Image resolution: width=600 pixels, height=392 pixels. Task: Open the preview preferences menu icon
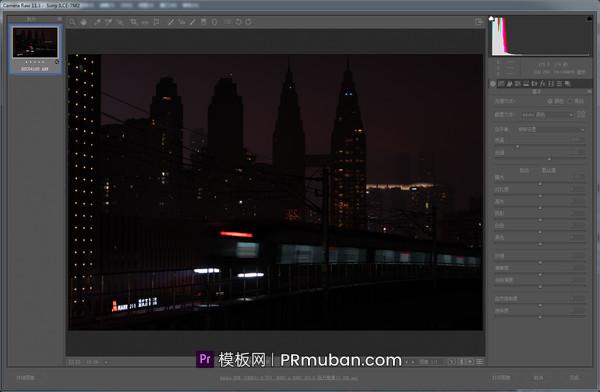pyautogui.click(x=479, y=362)
